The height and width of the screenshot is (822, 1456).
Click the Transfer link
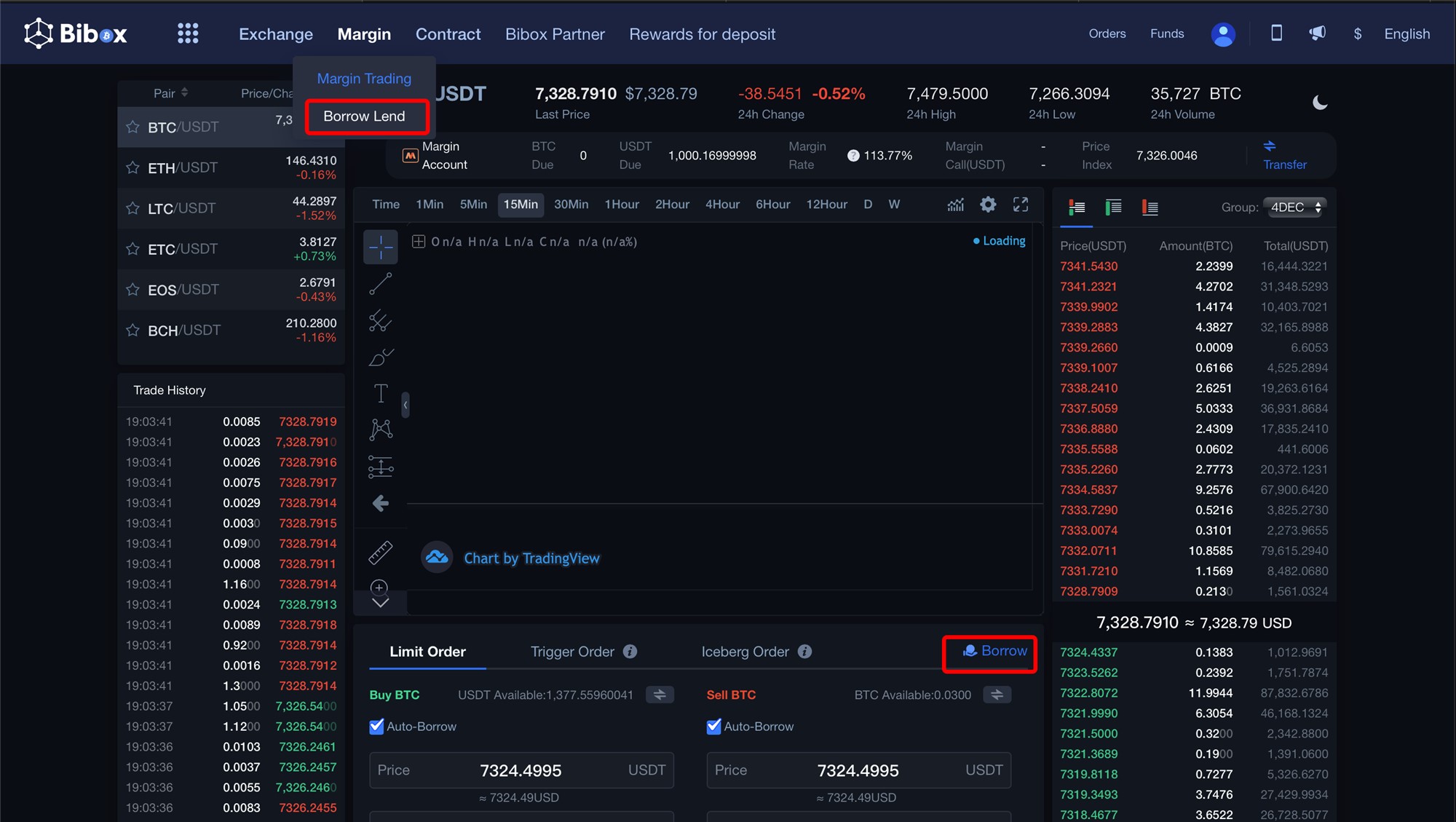pos(1284,165)
